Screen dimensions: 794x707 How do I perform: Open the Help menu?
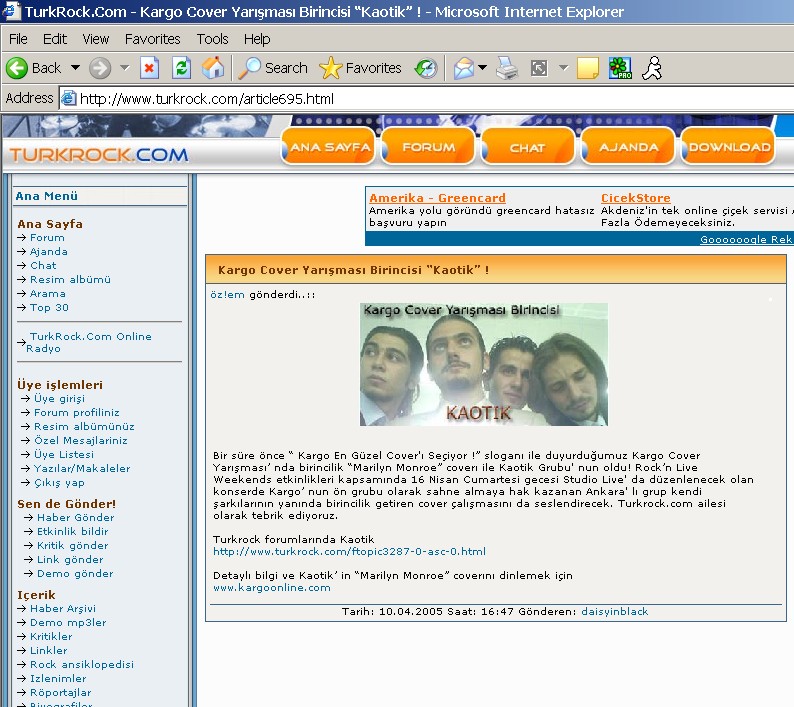[257, 39]
